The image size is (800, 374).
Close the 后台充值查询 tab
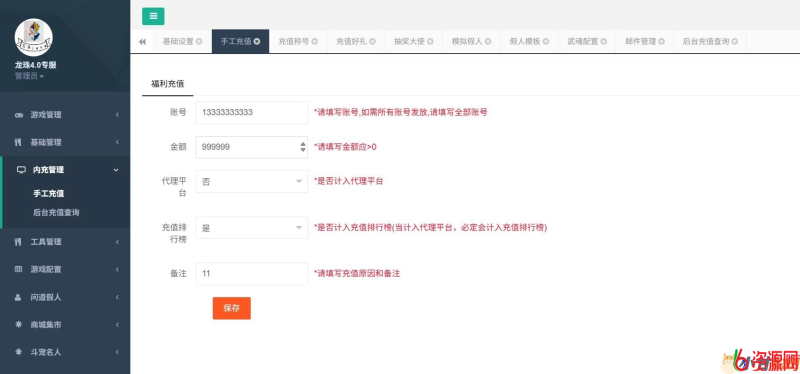point(734,42)
